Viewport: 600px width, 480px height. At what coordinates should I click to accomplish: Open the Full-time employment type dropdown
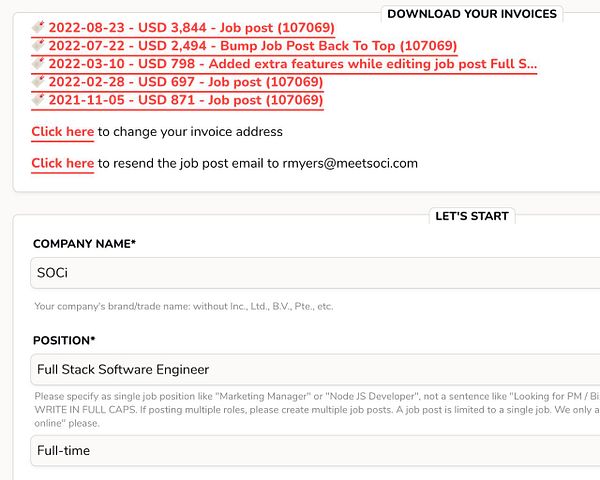coord(315,451)
